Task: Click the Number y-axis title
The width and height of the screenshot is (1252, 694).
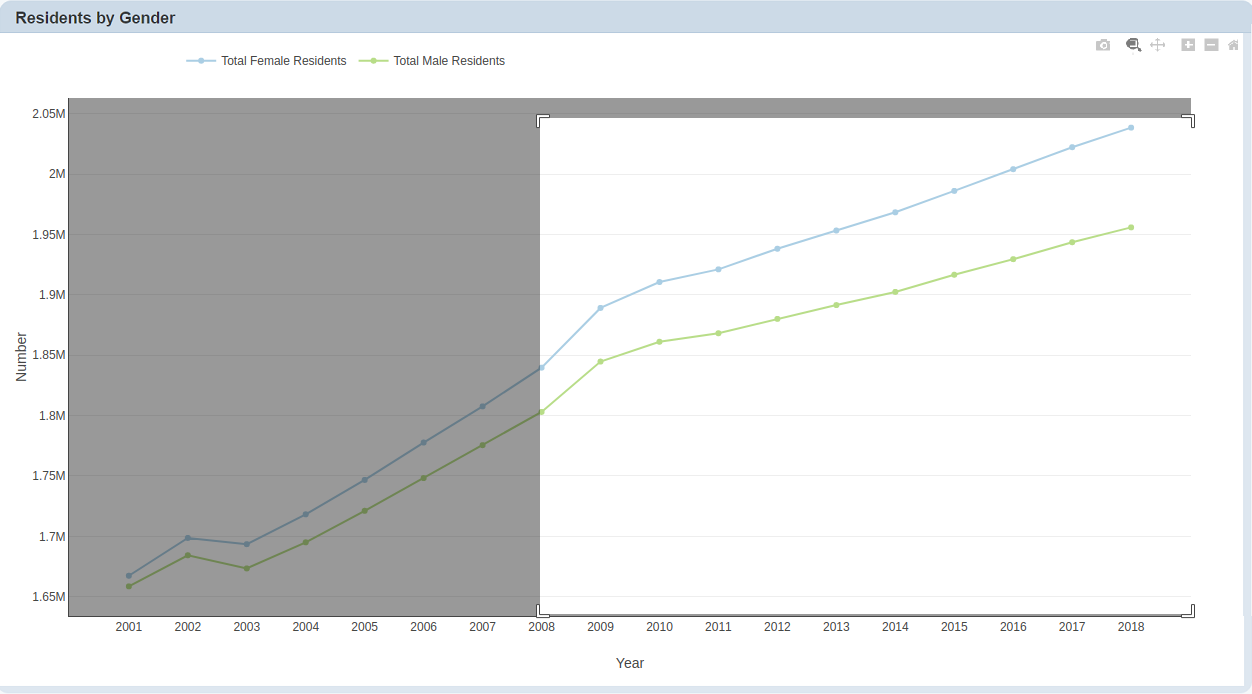Action: [x=21, y=356]
